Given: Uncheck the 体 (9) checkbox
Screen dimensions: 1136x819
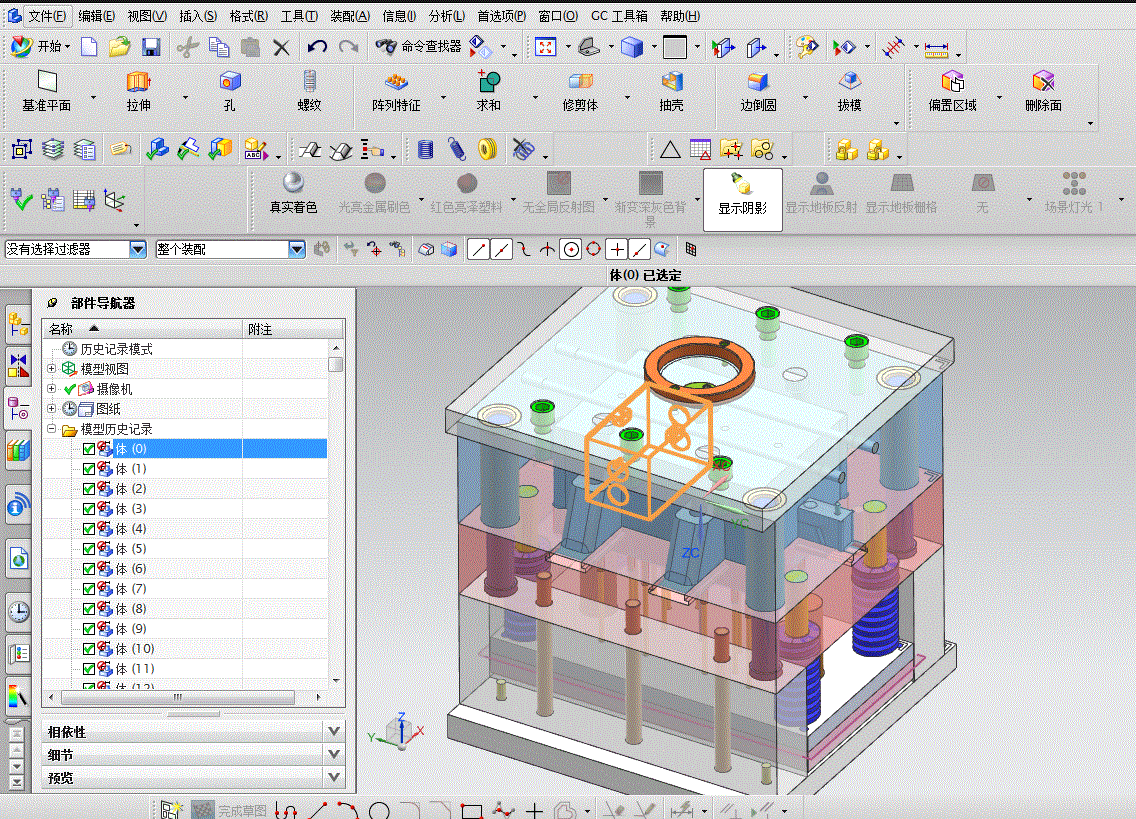Looking at the screenshot, I should [x=89, y=628].
